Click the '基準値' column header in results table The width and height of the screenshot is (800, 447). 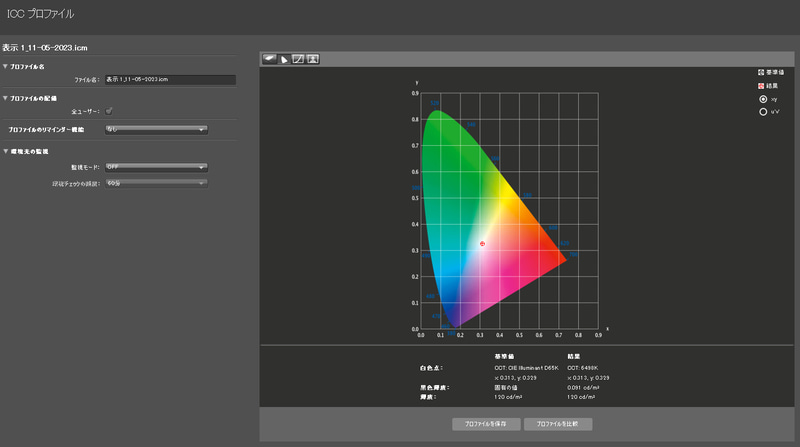click(x=504, y=356)
